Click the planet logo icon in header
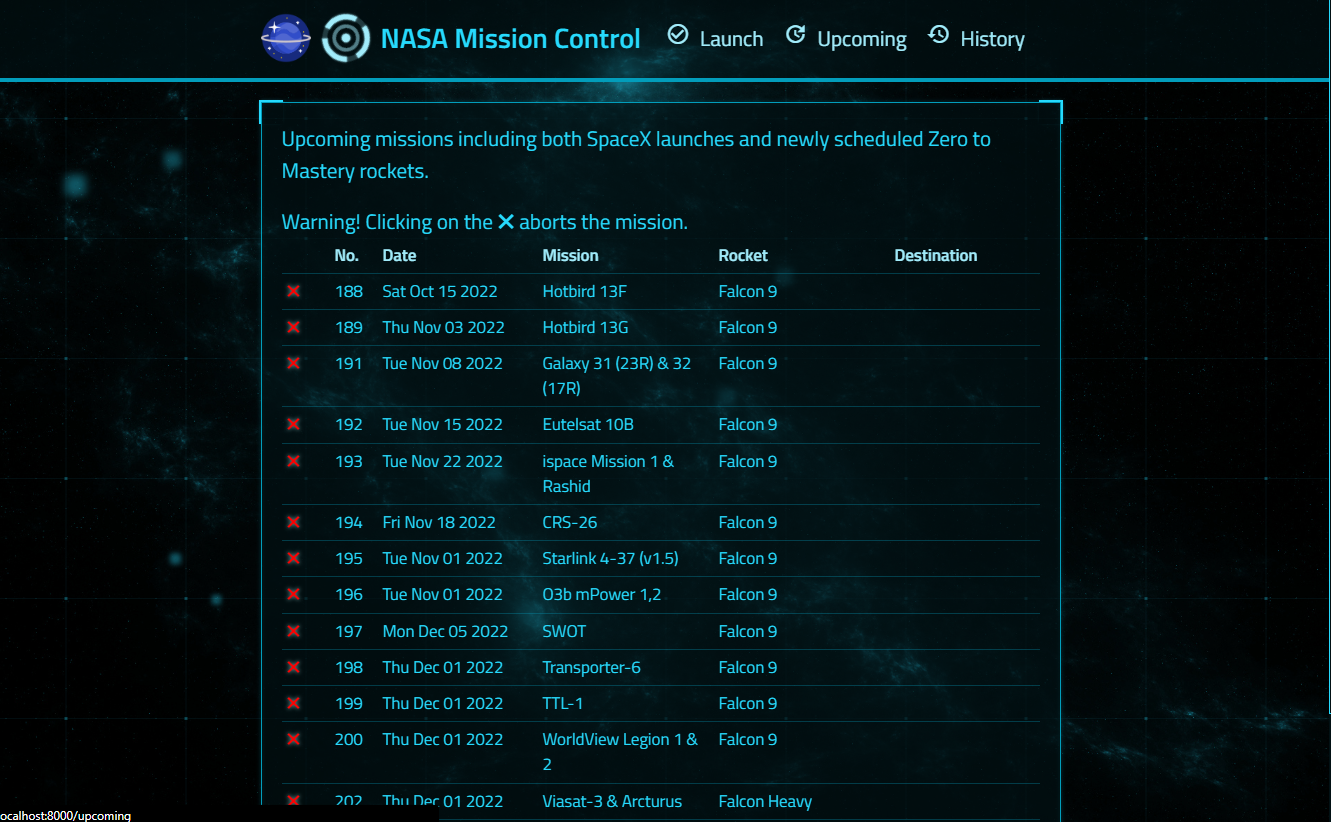The image size is (1331, 822). click(286, 38)
